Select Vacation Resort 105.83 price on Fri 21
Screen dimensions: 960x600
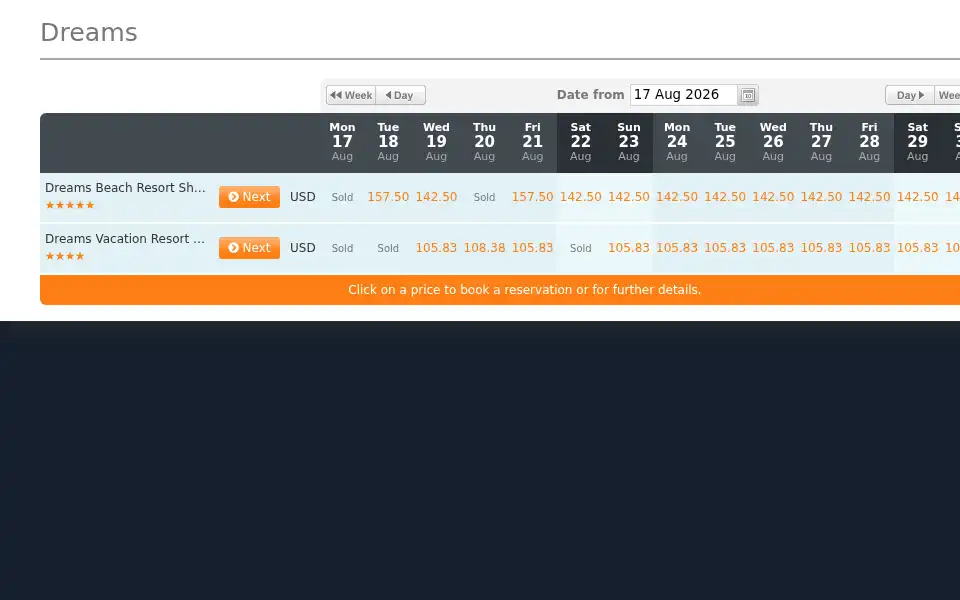[532, 247]
